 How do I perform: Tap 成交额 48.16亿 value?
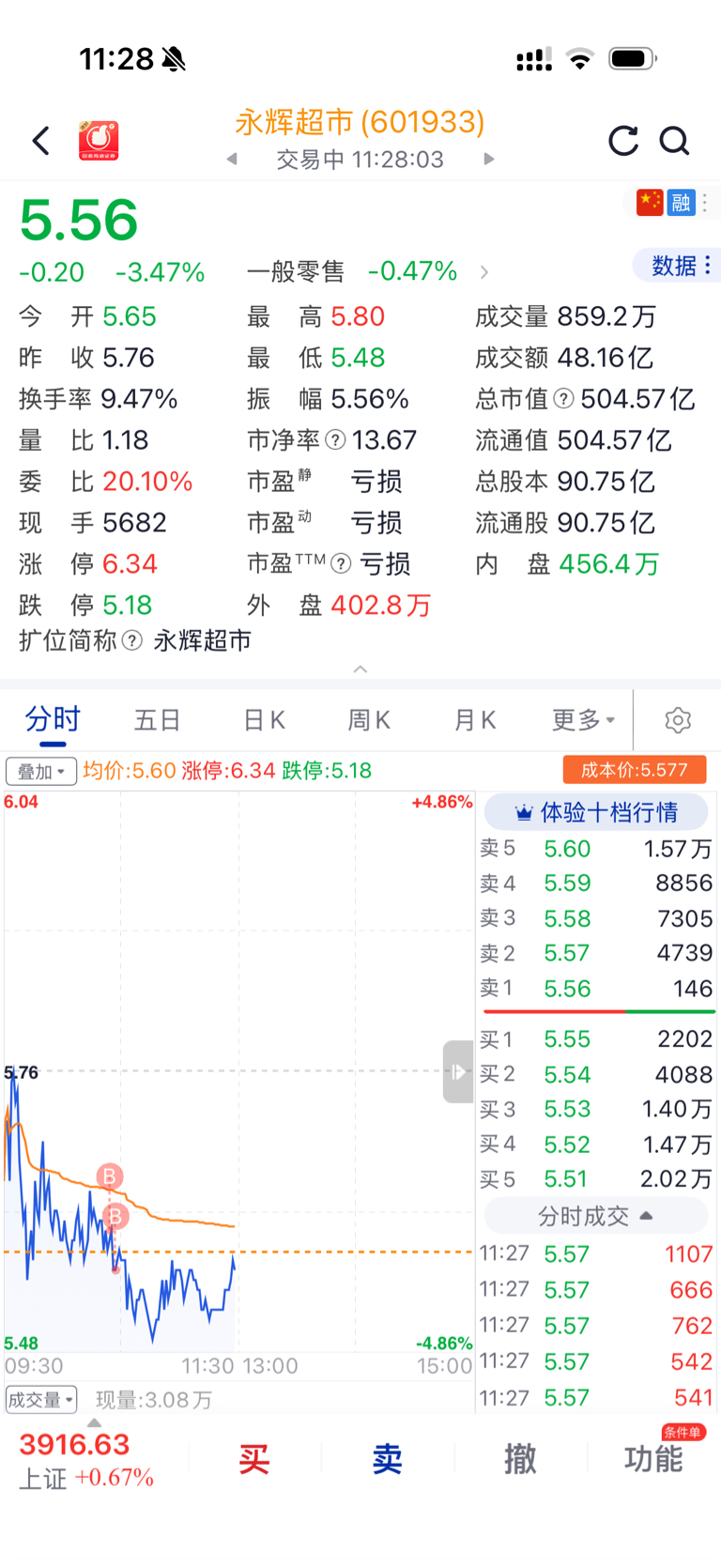(x=606, y=358)
